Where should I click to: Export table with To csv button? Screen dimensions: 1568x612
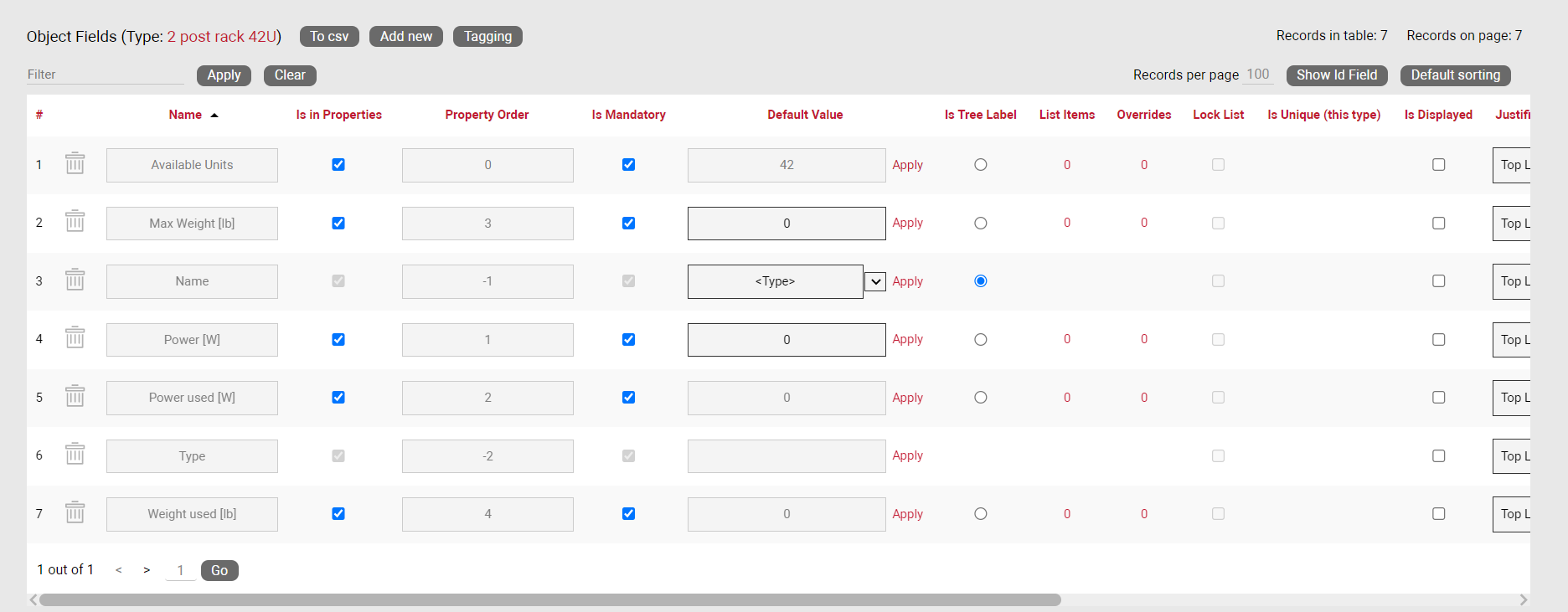pyautogui.click(x=329, y=37)
